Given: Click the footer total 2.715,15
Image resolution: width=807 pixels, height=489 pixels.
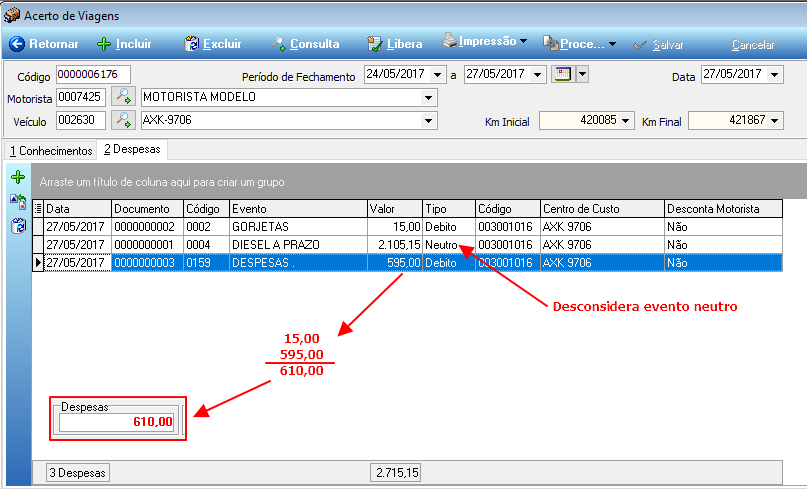Looking at the screenshot, I should [x=395, y=473].
